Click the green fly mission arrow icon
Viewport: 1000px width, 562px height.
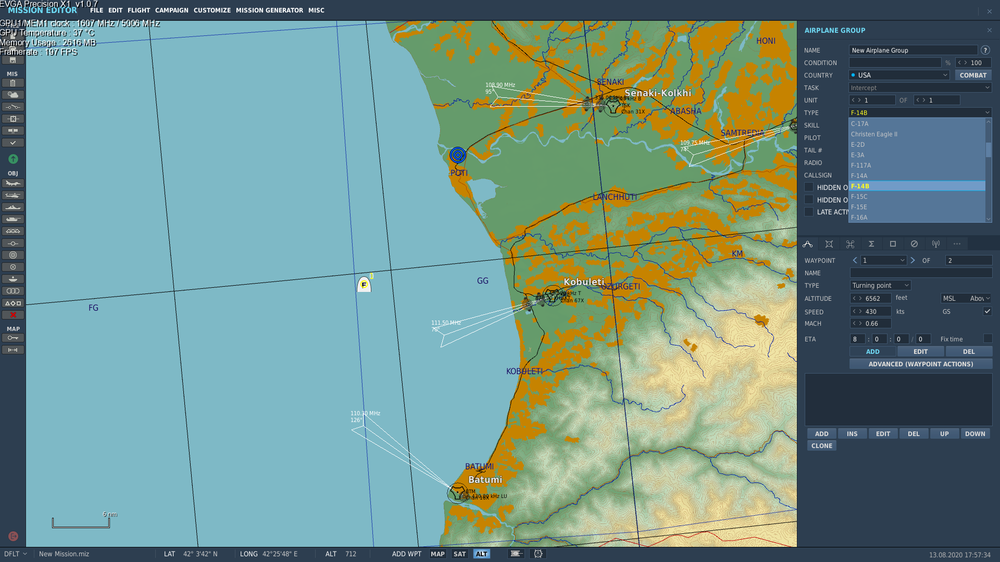tap(13, 159)
